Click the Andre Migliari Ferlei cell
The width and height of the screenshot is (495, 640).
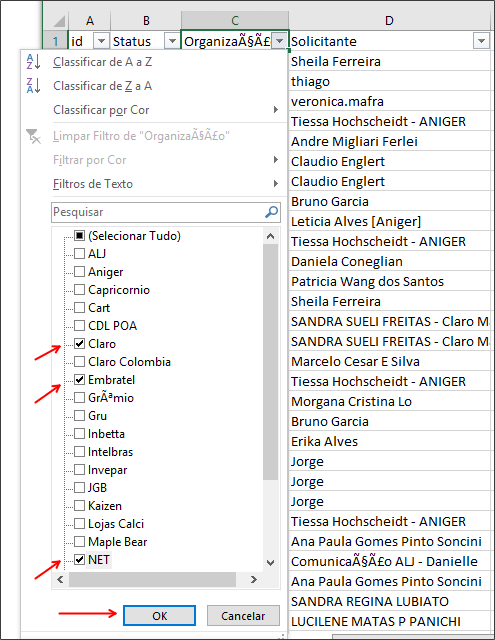pyautogui.click(x=389, y=141)
